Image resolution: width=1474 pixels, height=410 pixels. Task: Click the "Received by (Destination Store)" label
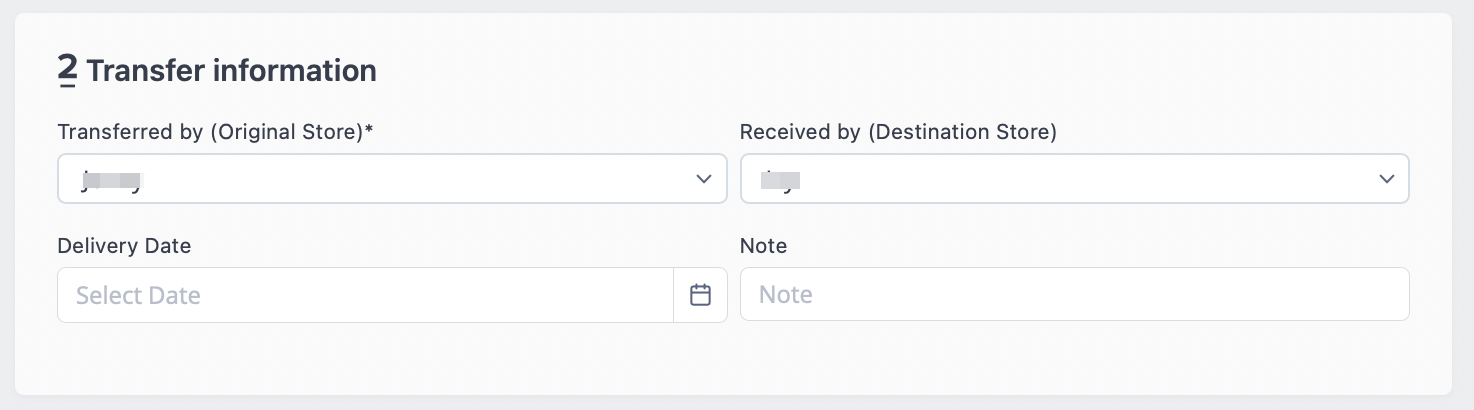pyautogui.click(x=898, y=132)
